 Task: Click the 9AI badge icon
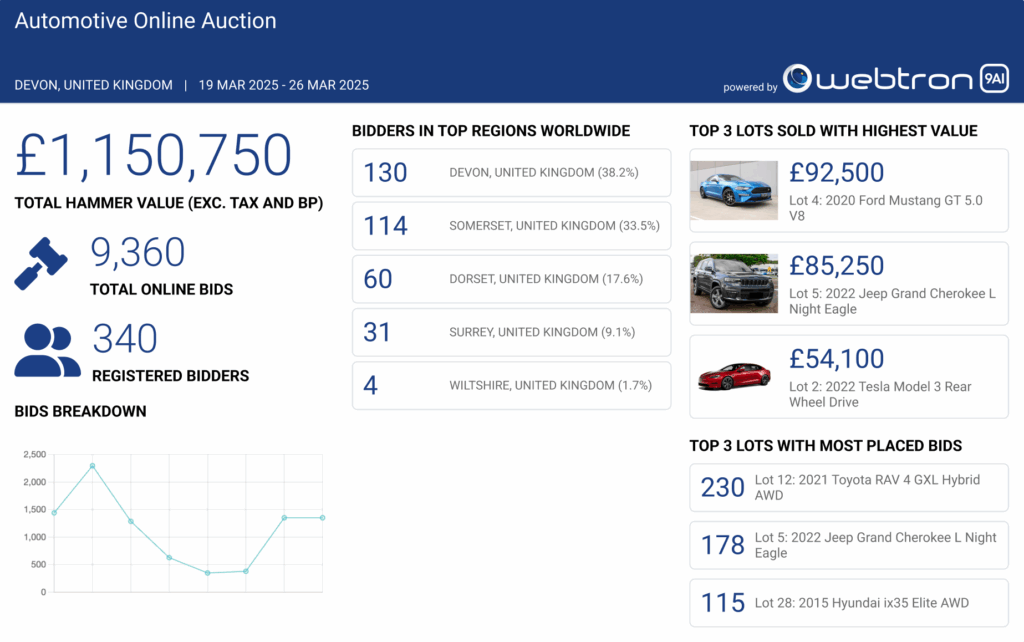(x=993, y=79)
